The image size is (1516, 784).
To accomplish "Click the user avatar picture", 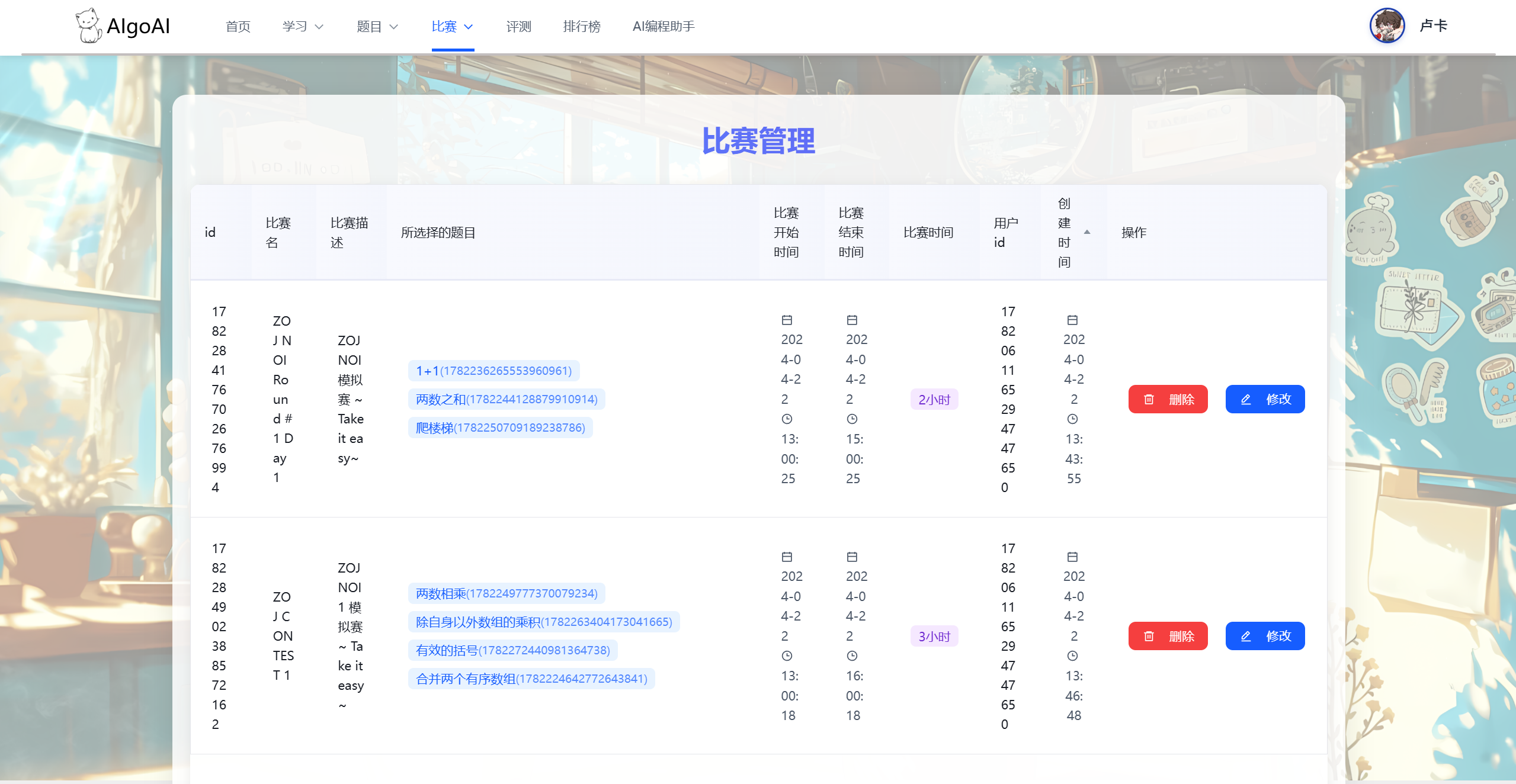I will click(1386, 25).
